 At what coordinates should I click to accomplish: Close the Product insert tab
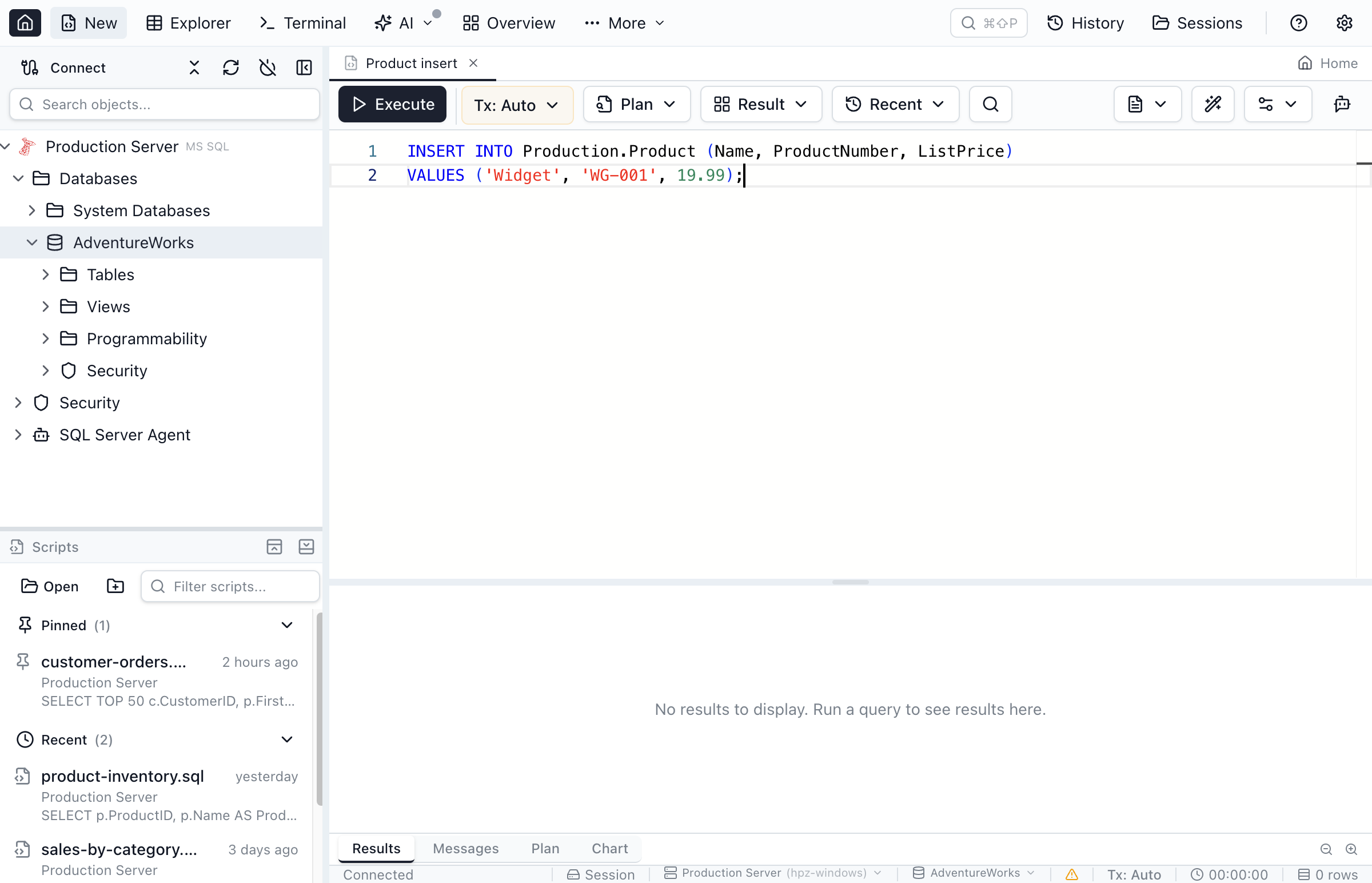point(473,63)
